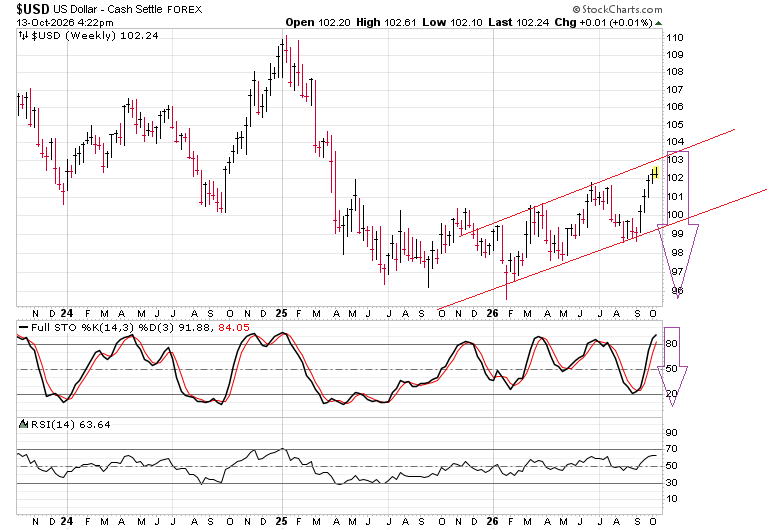
Task: Click the 102 label on price axis
Action: [676, 177]
